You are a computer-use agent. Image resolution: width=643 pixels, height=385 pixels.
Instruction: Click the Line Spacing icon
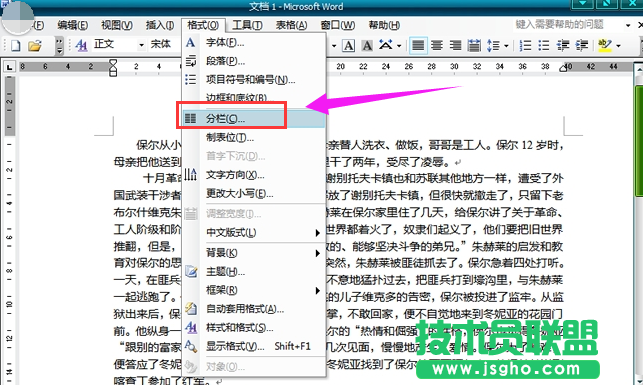[x=493, y=46]
